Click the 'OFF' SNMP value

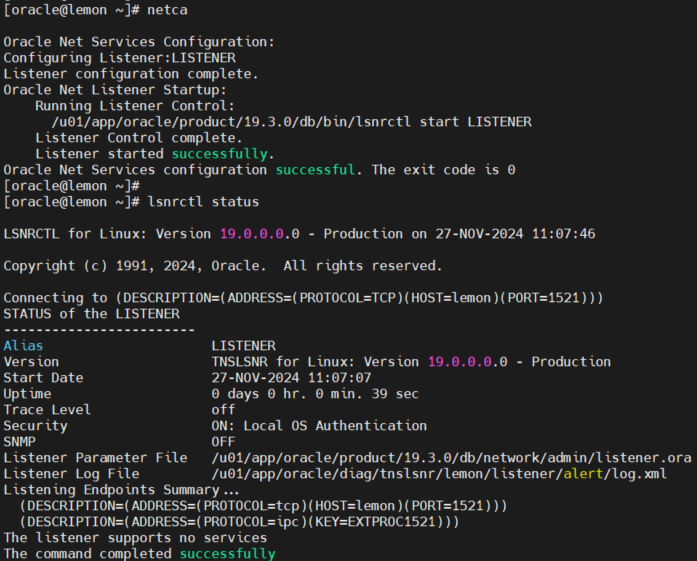pos(224,442)
